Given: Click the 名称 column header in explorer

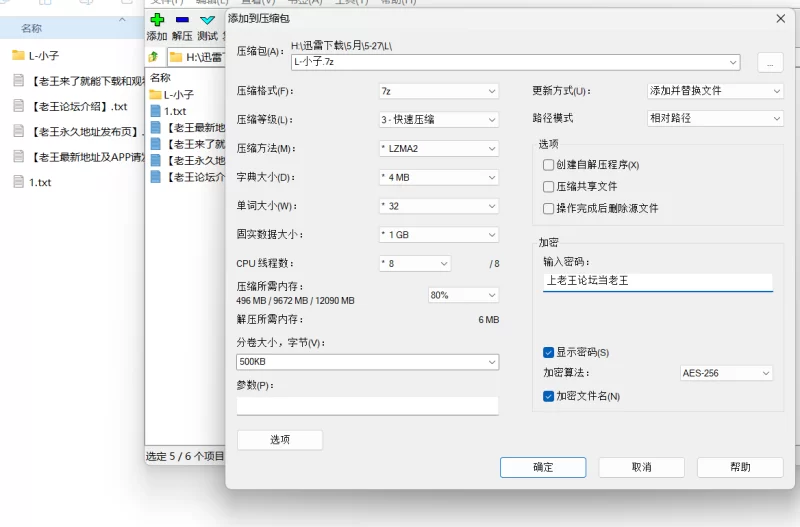Looking at the screenshot, I should [x=32, y=29].
